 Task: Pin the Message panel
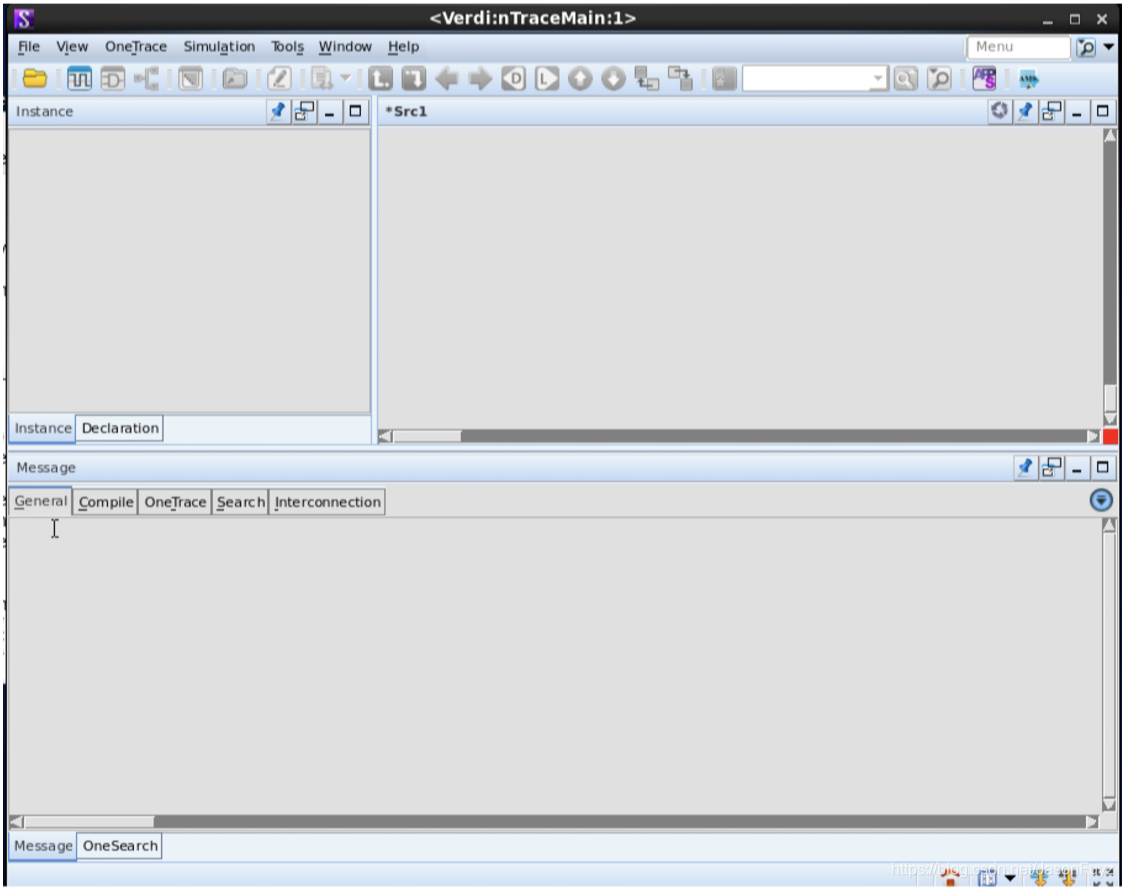pos(1025,468)
